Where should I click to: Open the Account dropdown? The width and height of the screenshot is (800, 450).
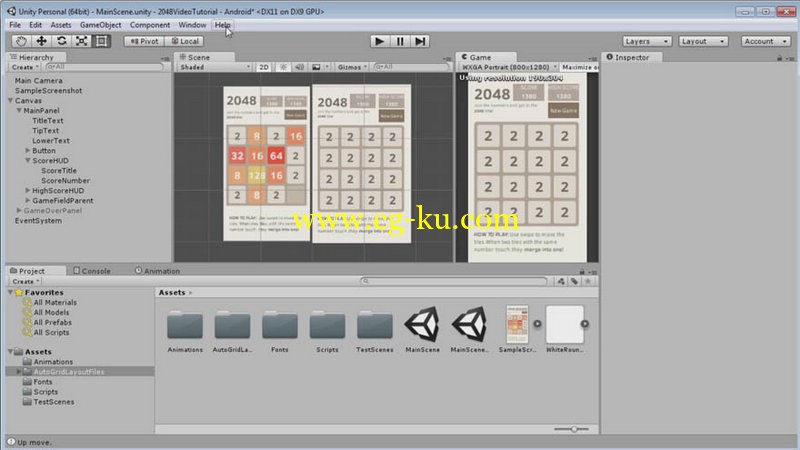point(765,41)
